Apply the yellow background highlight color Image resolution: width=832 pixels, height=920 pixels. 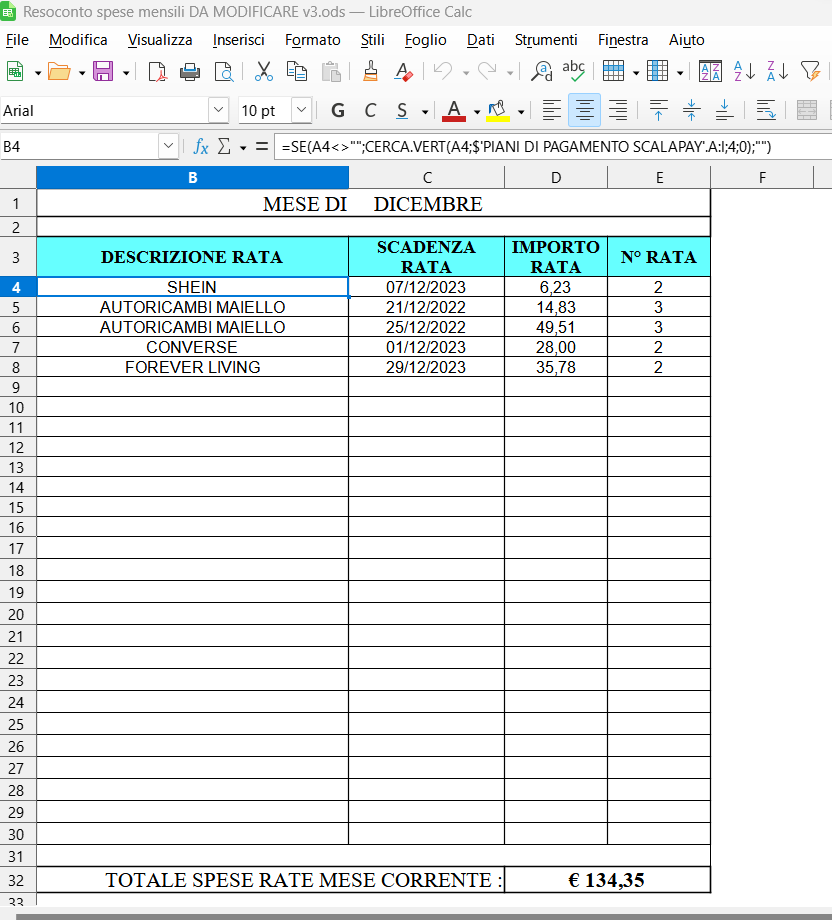tap(498, 111)
